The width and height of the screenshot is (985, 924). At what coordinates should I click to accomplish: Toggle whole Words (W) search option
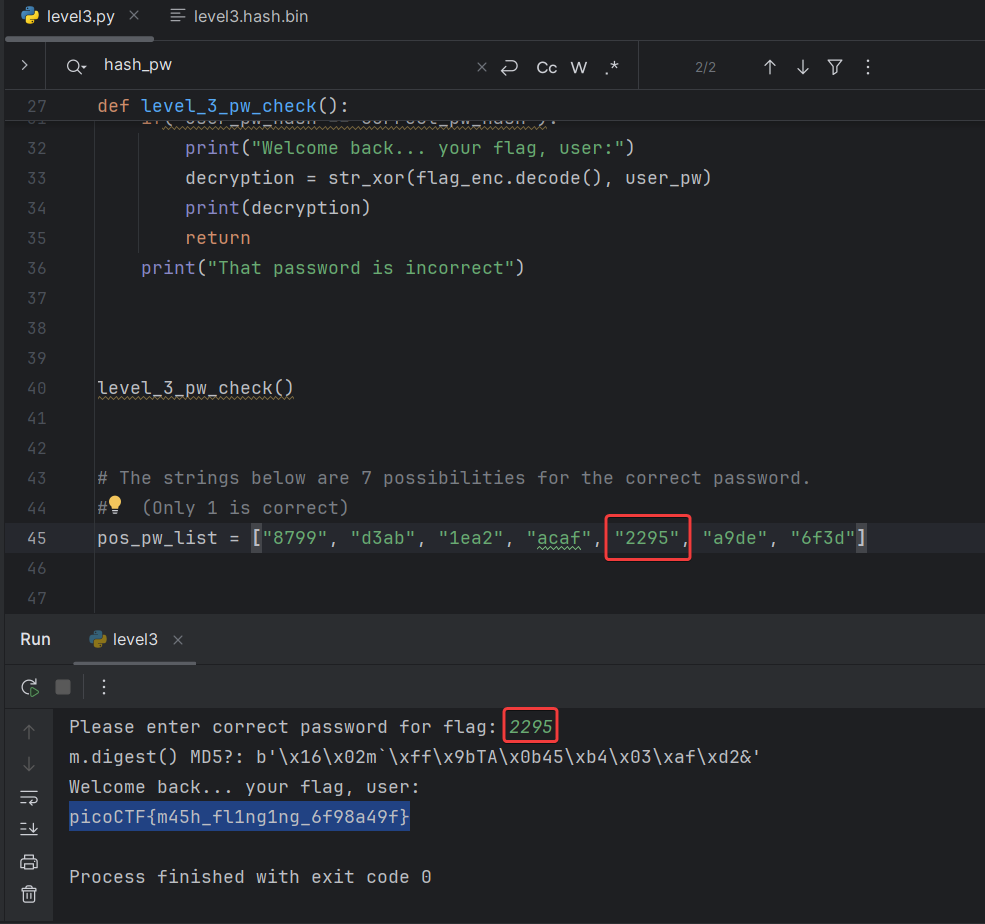pyautogui.click(x=579, y=67)
